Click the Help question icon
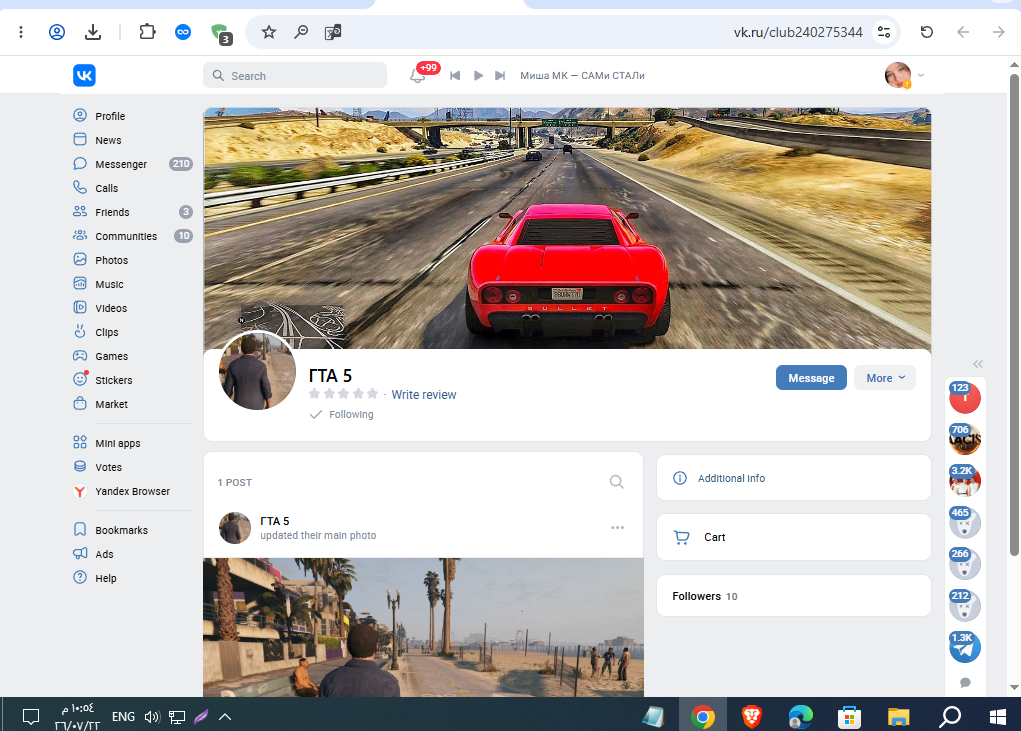Screen dimensions: 1021x731 click(80, 577)
